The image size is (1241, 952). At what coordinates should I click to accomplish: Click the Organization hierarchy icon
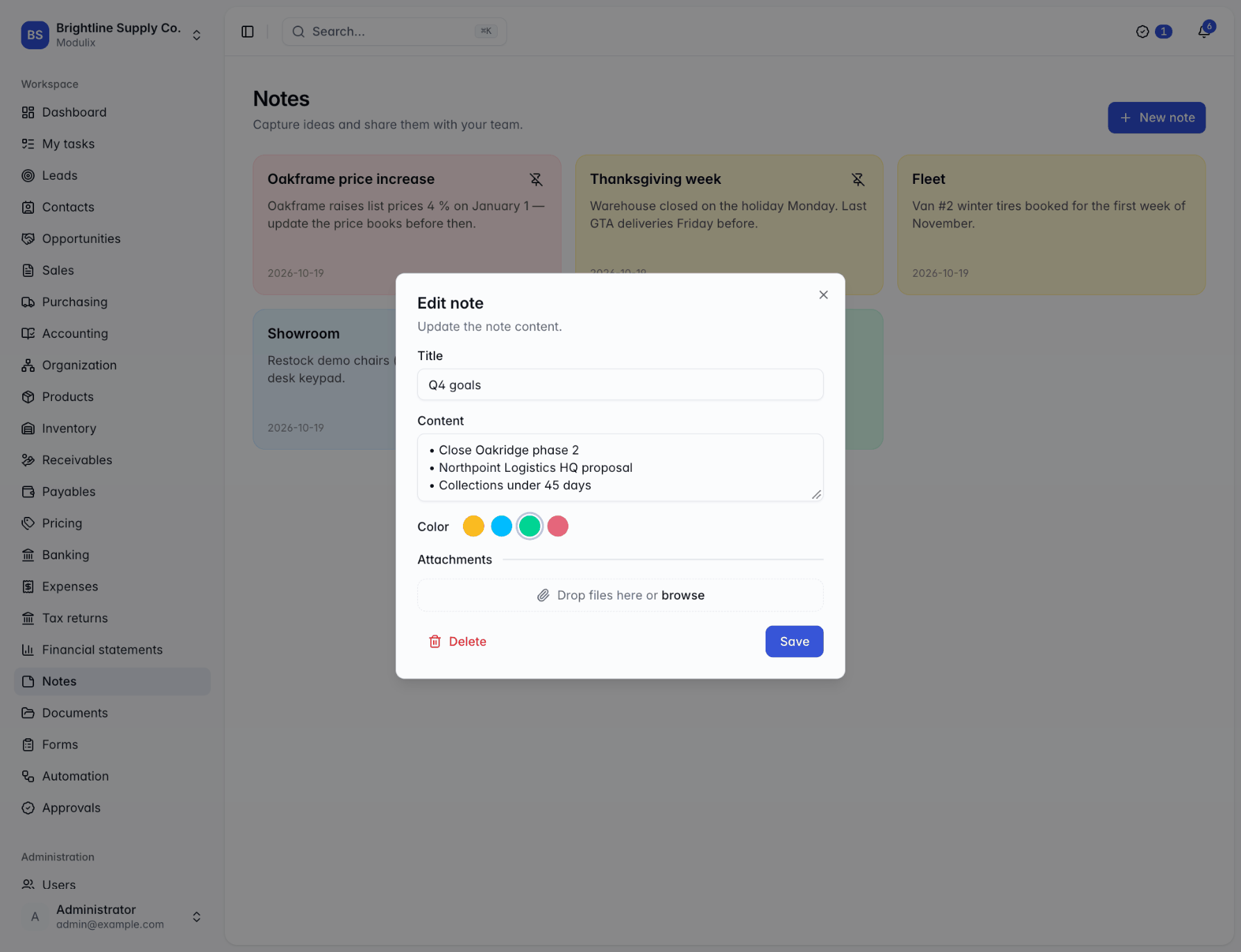pos(28,365)
